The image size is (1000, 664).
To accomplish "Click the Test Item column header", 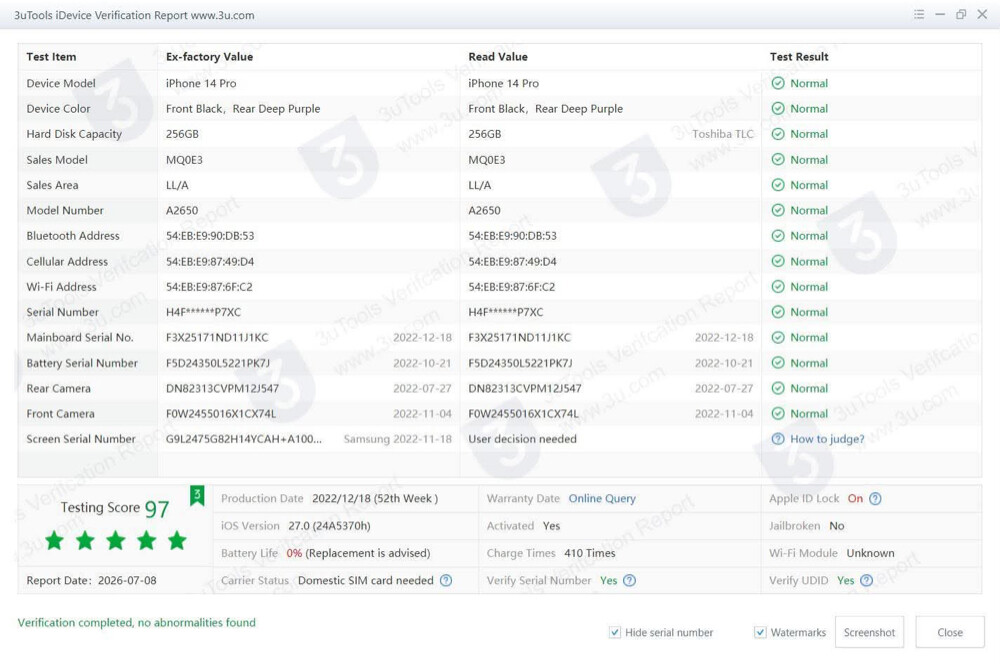I will click(x=51, y=57).
